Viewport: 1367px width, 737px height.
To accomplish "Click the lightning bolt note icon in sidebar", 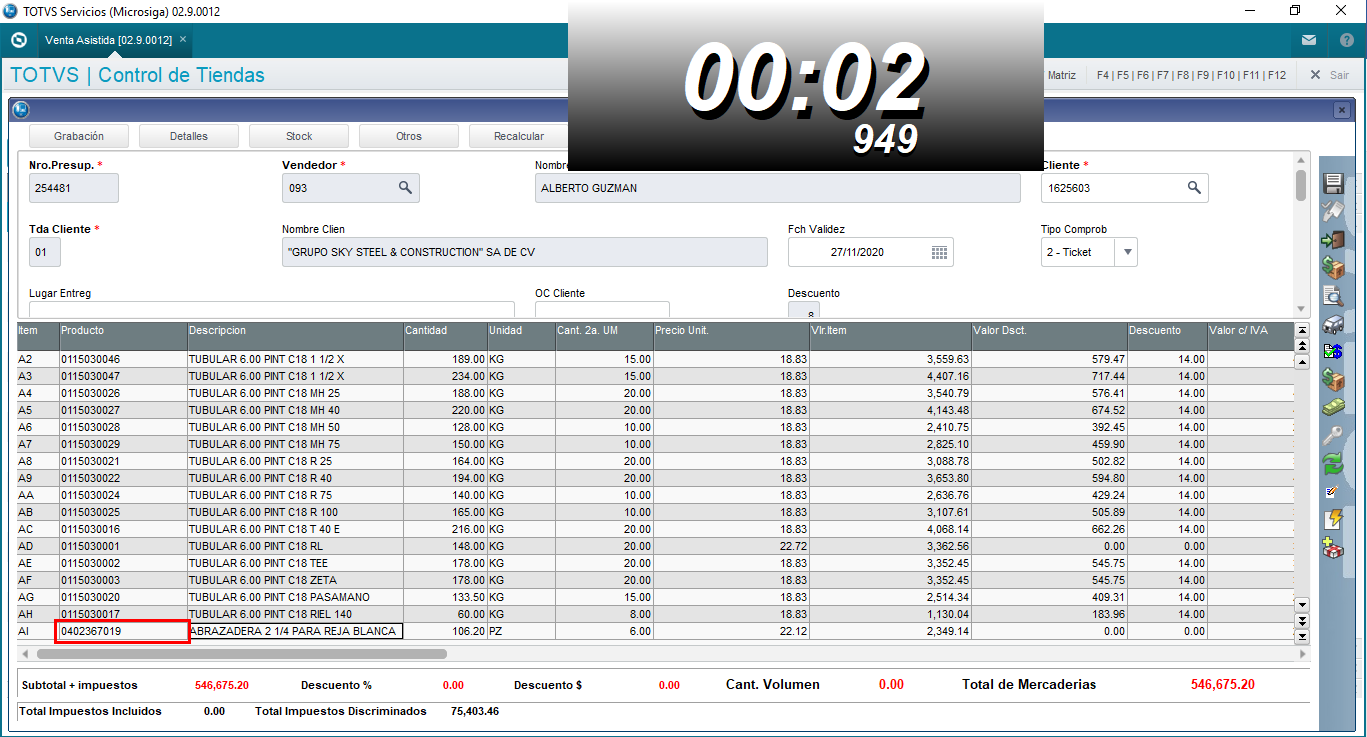I will (x=1333, y=519).
